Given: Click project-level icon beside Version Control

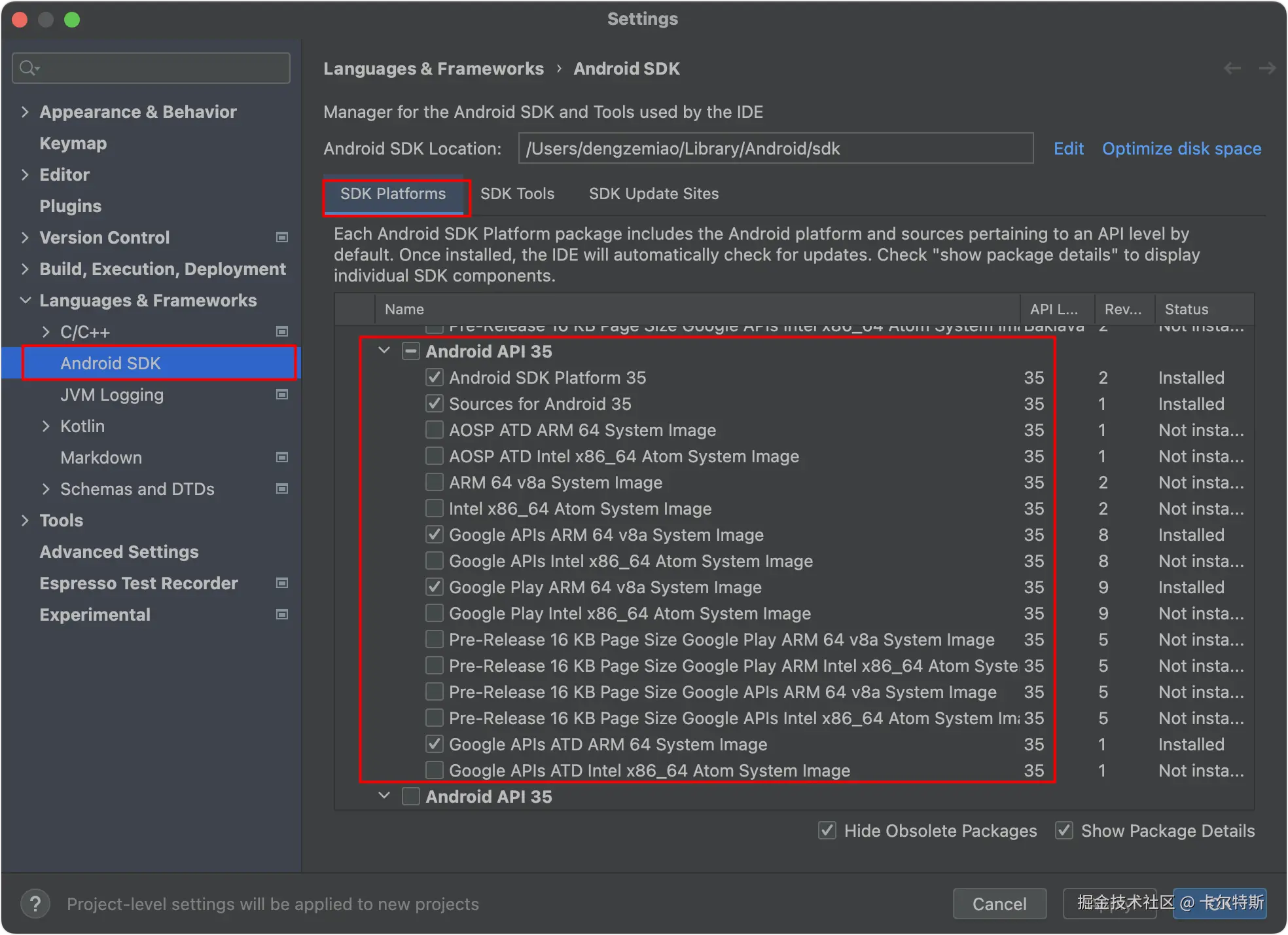Looking at the screenshot, I should [282, 237].
